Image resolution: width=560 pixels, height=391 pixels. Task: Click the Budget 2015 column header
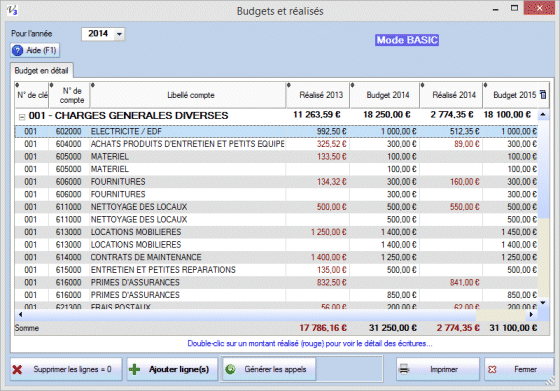click(x=511, y=95)
